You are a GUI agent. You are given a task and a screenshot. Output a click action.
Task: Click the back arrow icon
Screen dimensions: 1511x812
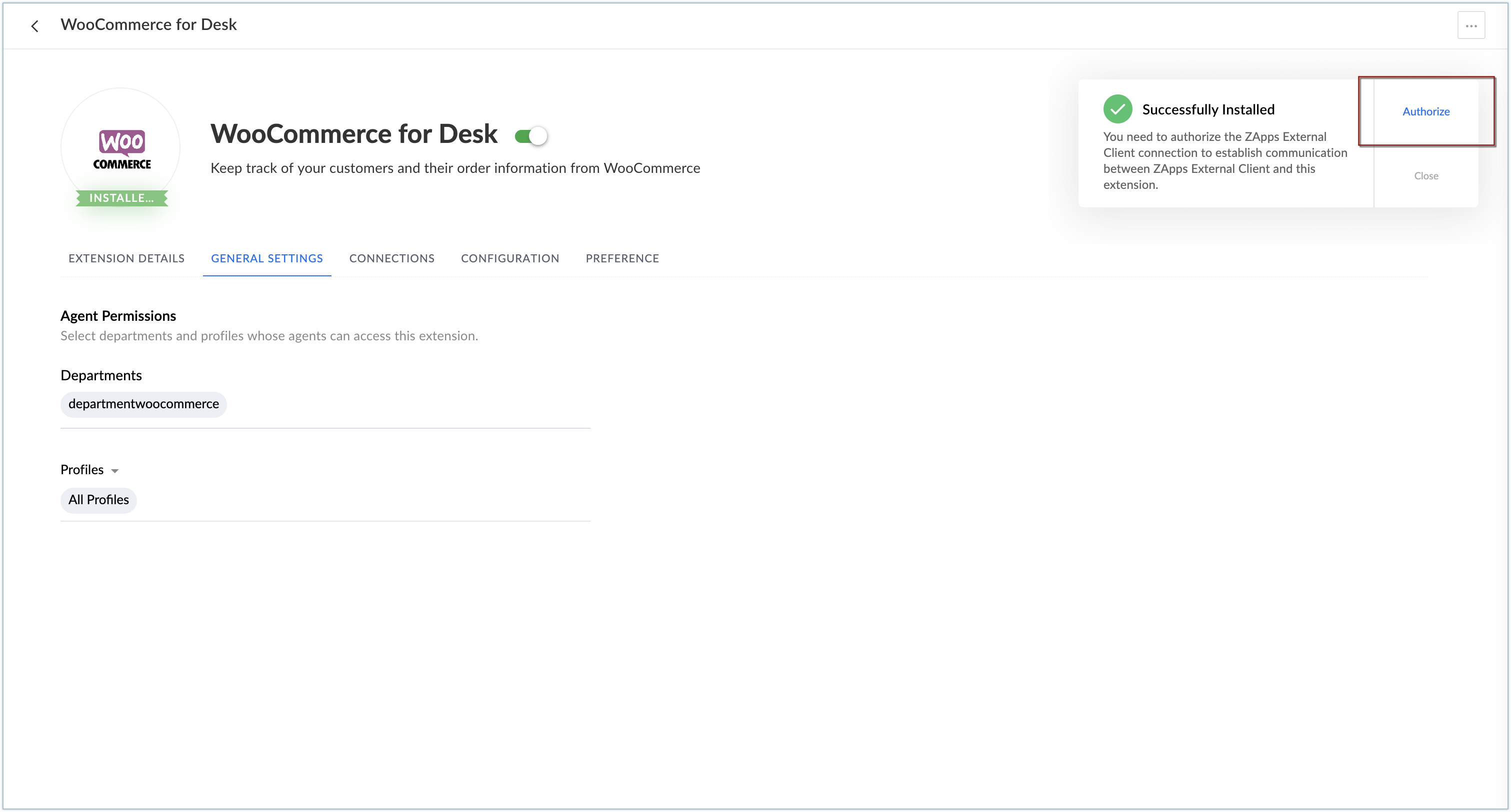[35, 26]
